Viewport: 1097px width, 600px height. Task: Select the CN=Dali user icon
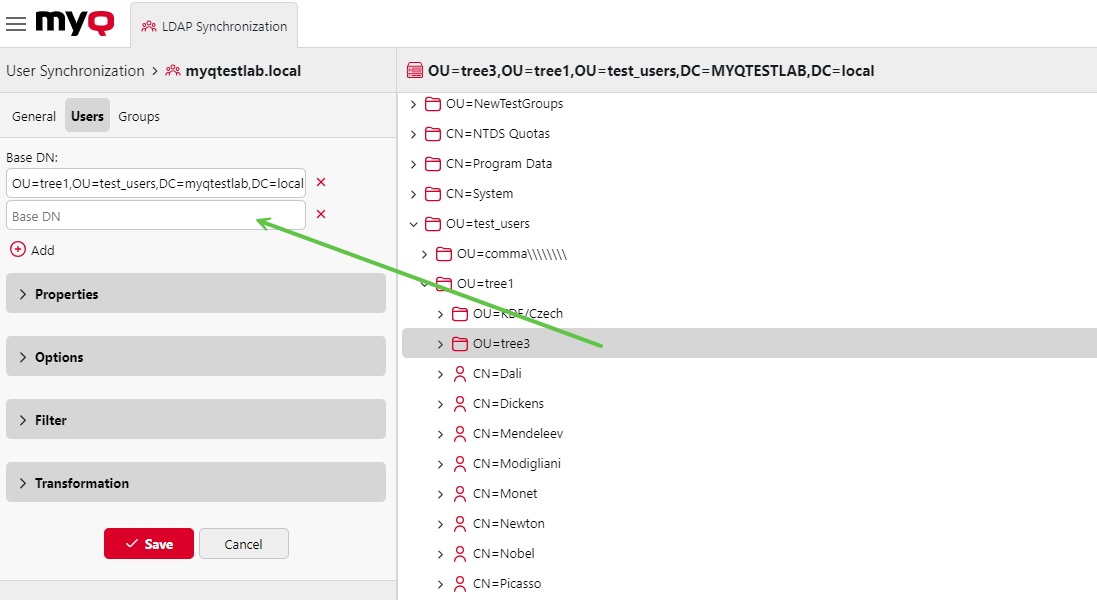pyautogui.click(x=460, y=374)
